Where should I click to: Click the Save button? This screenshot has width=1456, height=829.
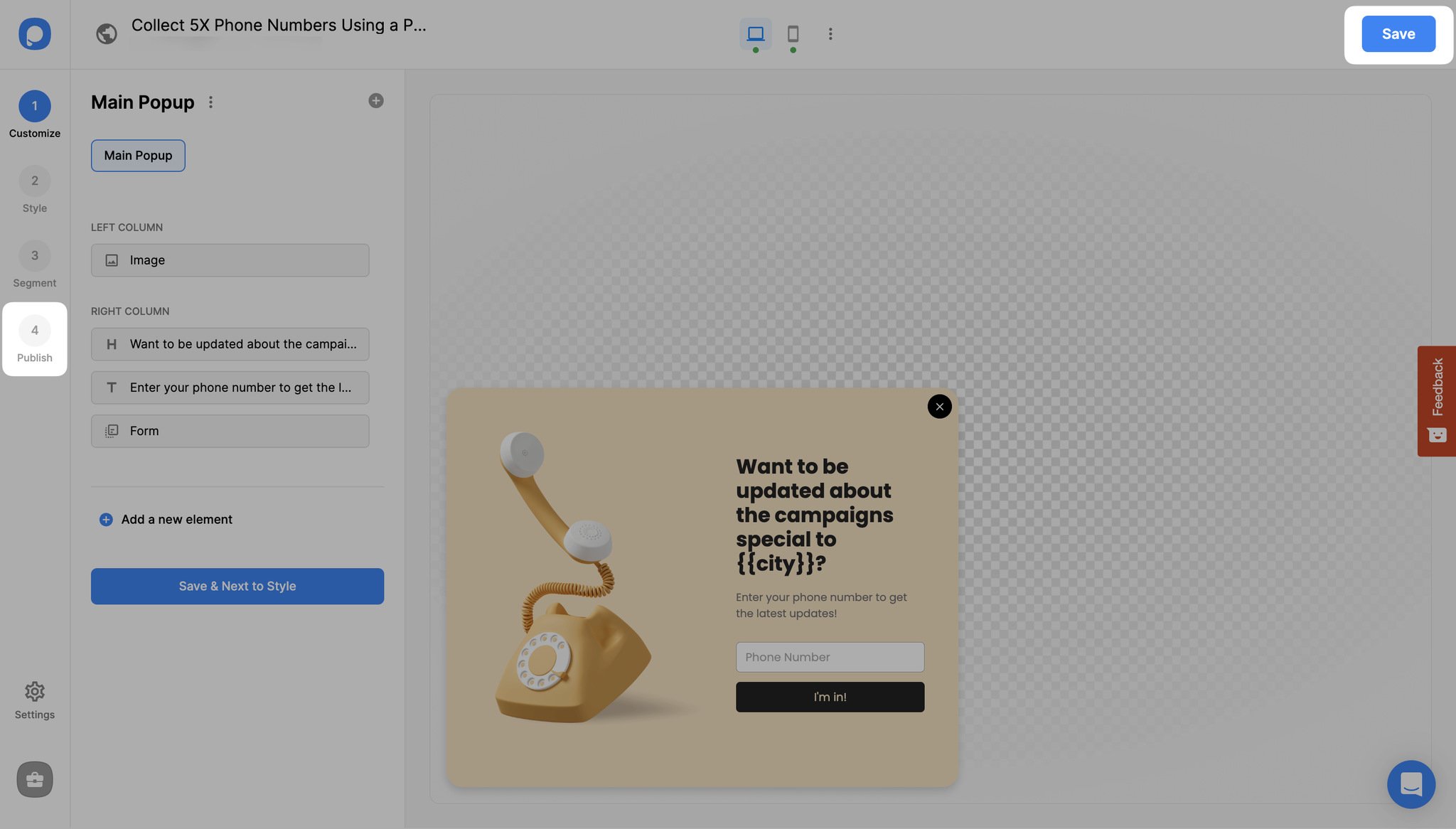click(x=1398, y=34)
